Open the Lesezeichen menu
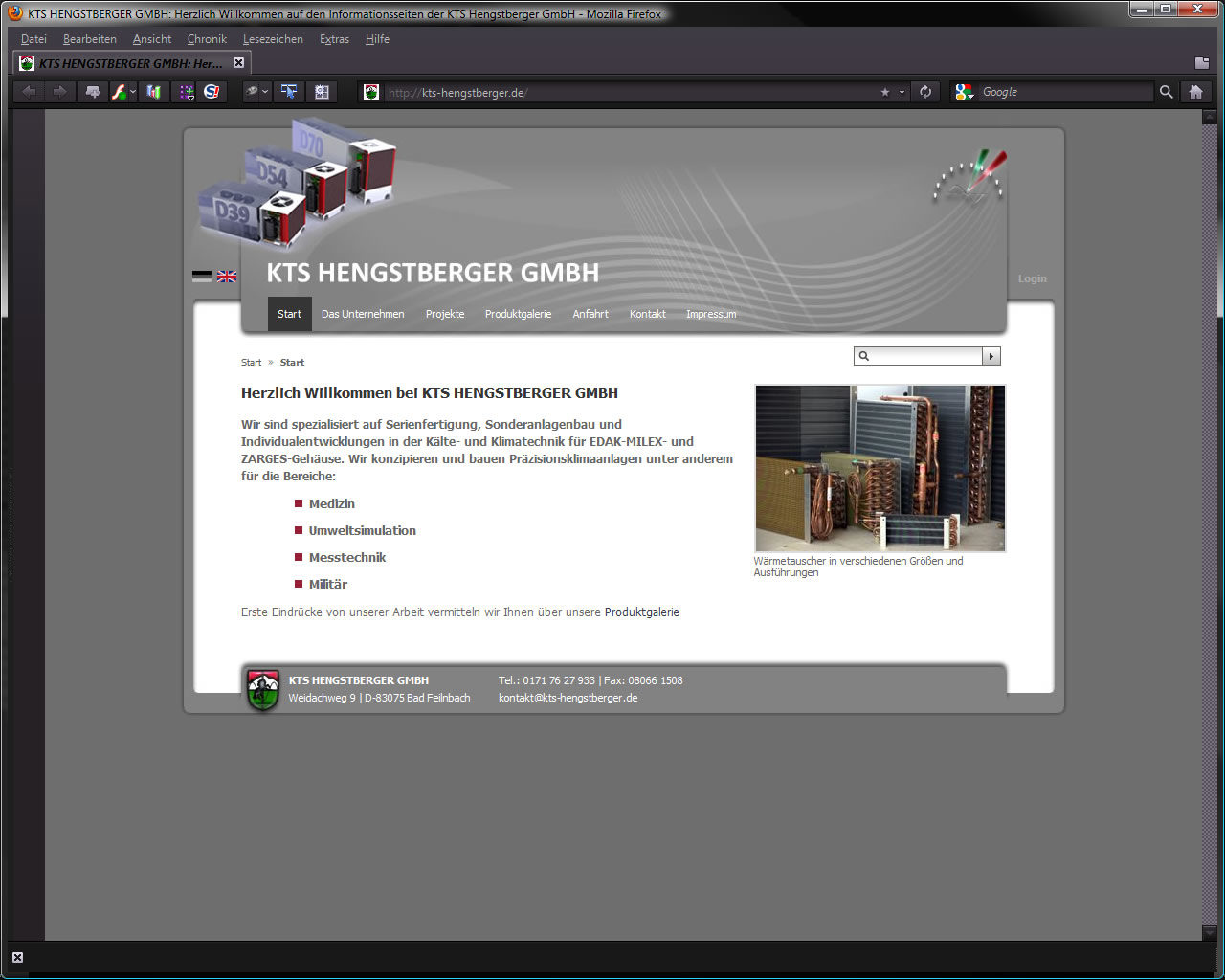Viewport: 1225px width, 980px height. pos(273,39)
